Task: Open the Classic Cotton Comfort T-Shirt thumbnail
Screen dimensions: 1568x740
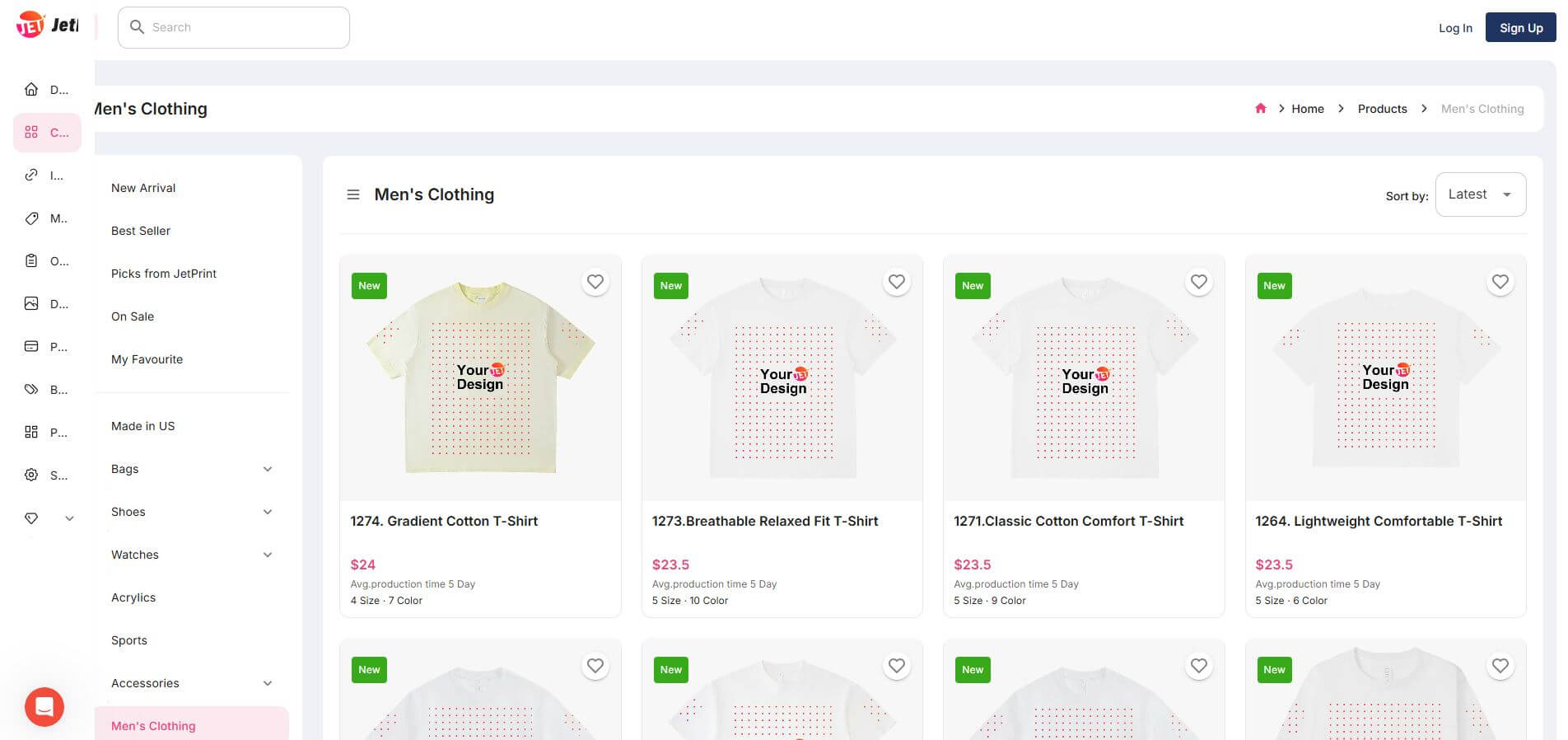Action: tap(1084, 378)
